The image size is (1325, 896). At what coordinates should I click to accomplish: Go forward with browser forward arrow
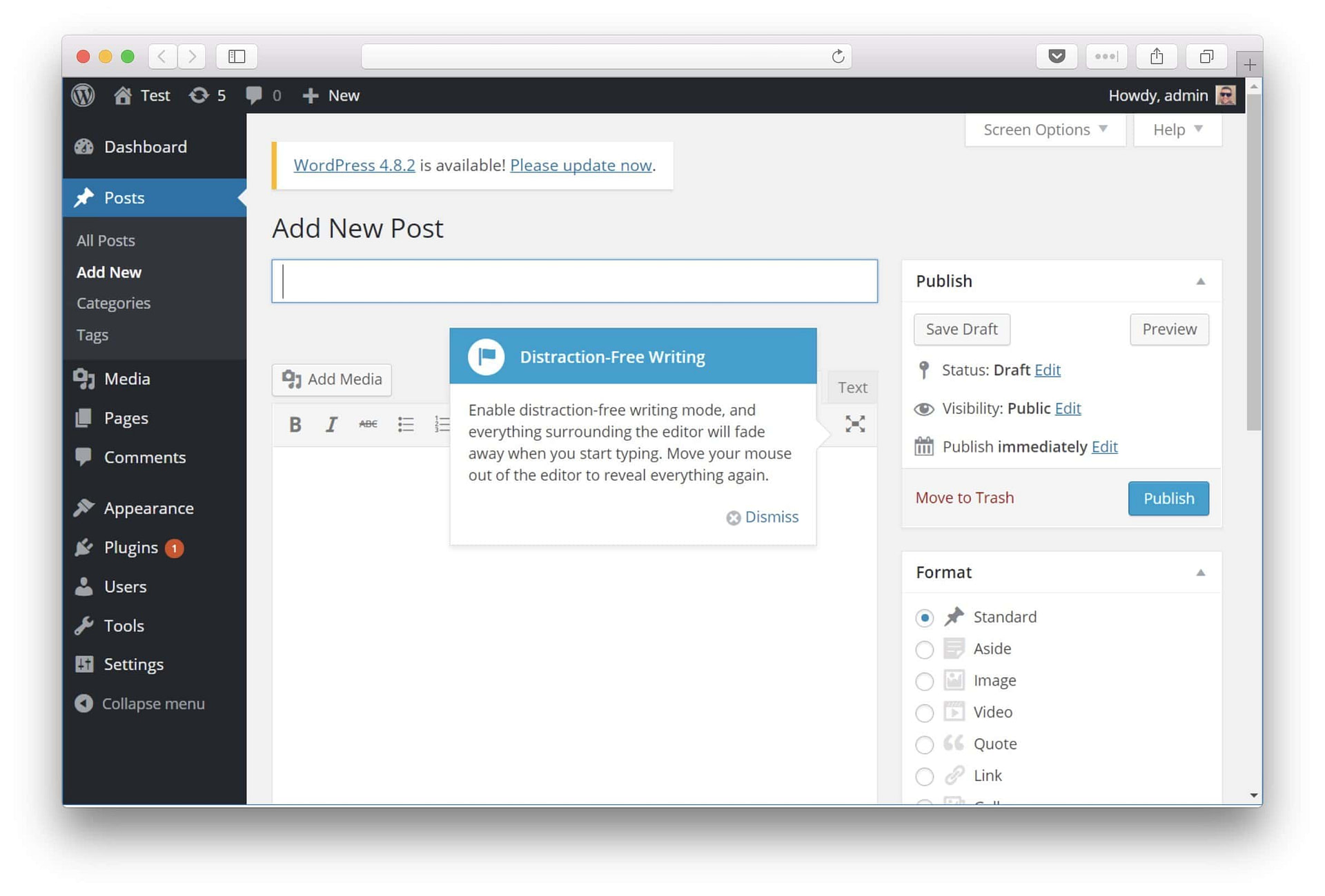192,57
